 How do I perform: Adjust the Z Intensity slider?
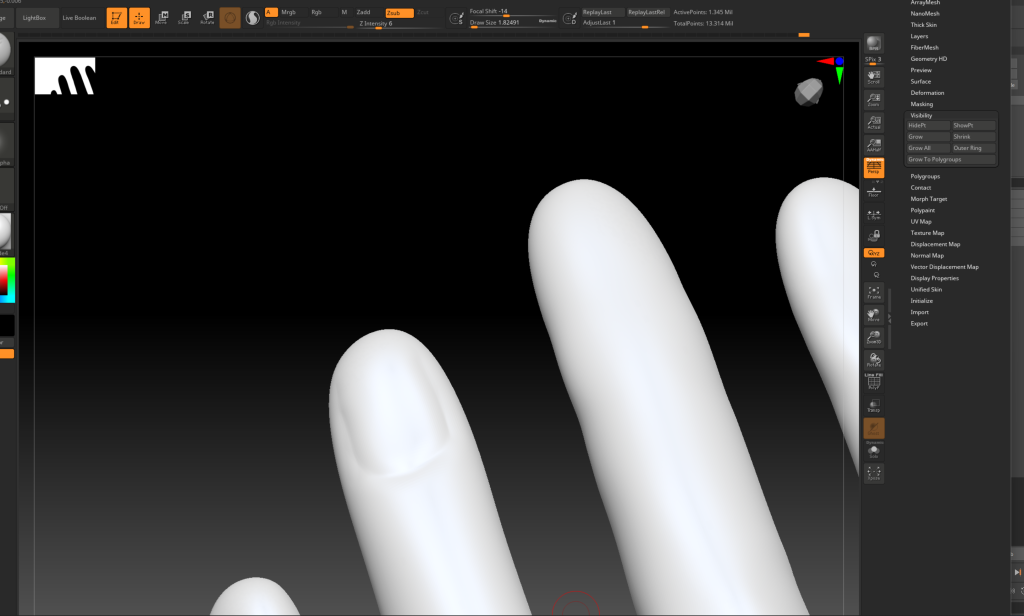398,24
